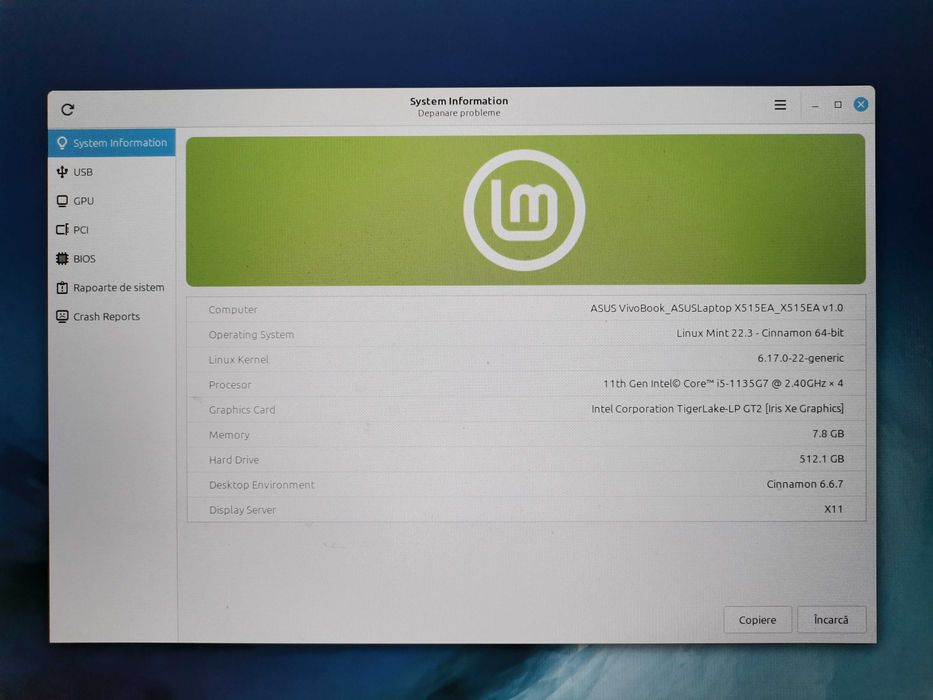Screen dimensions: 933x700
Task: Minimize the System Information window
Action: pos(815,105)
